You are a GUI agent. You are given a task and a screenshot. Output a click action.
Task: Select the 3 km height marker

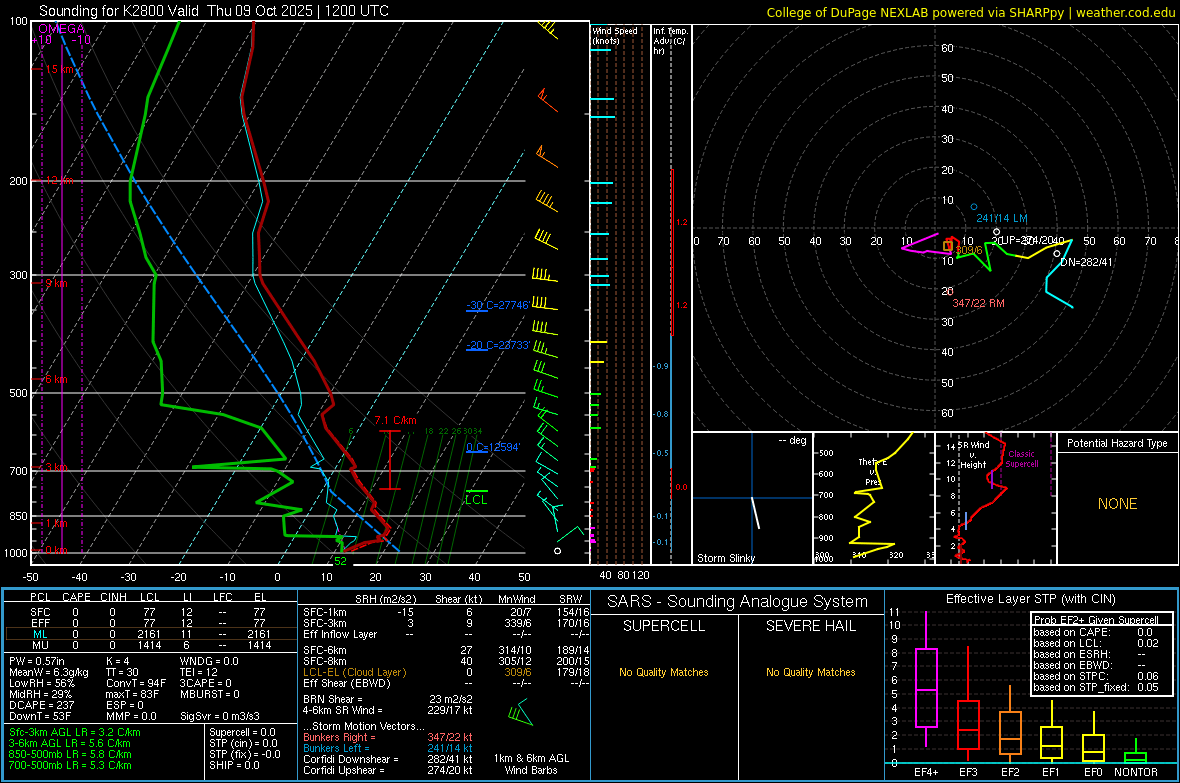[x=56, y=468]
